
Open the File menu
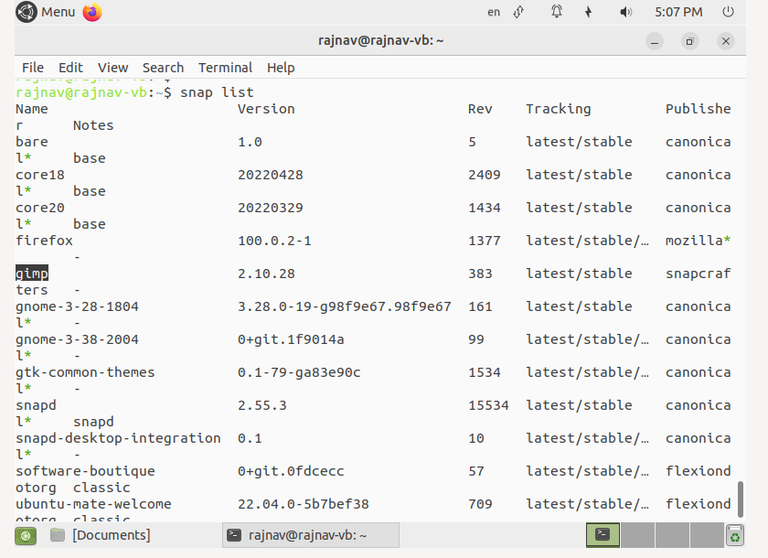pos(33,68)
